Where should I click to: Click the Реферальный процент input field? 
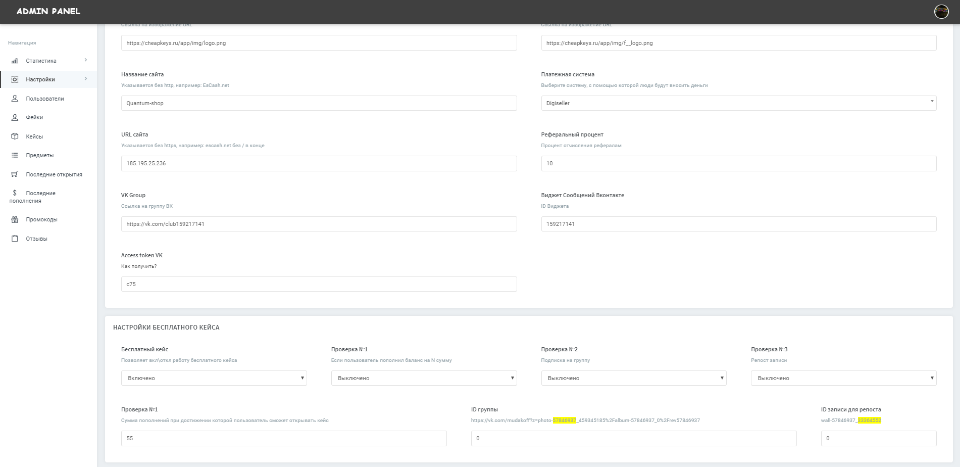tap(738, 163)
